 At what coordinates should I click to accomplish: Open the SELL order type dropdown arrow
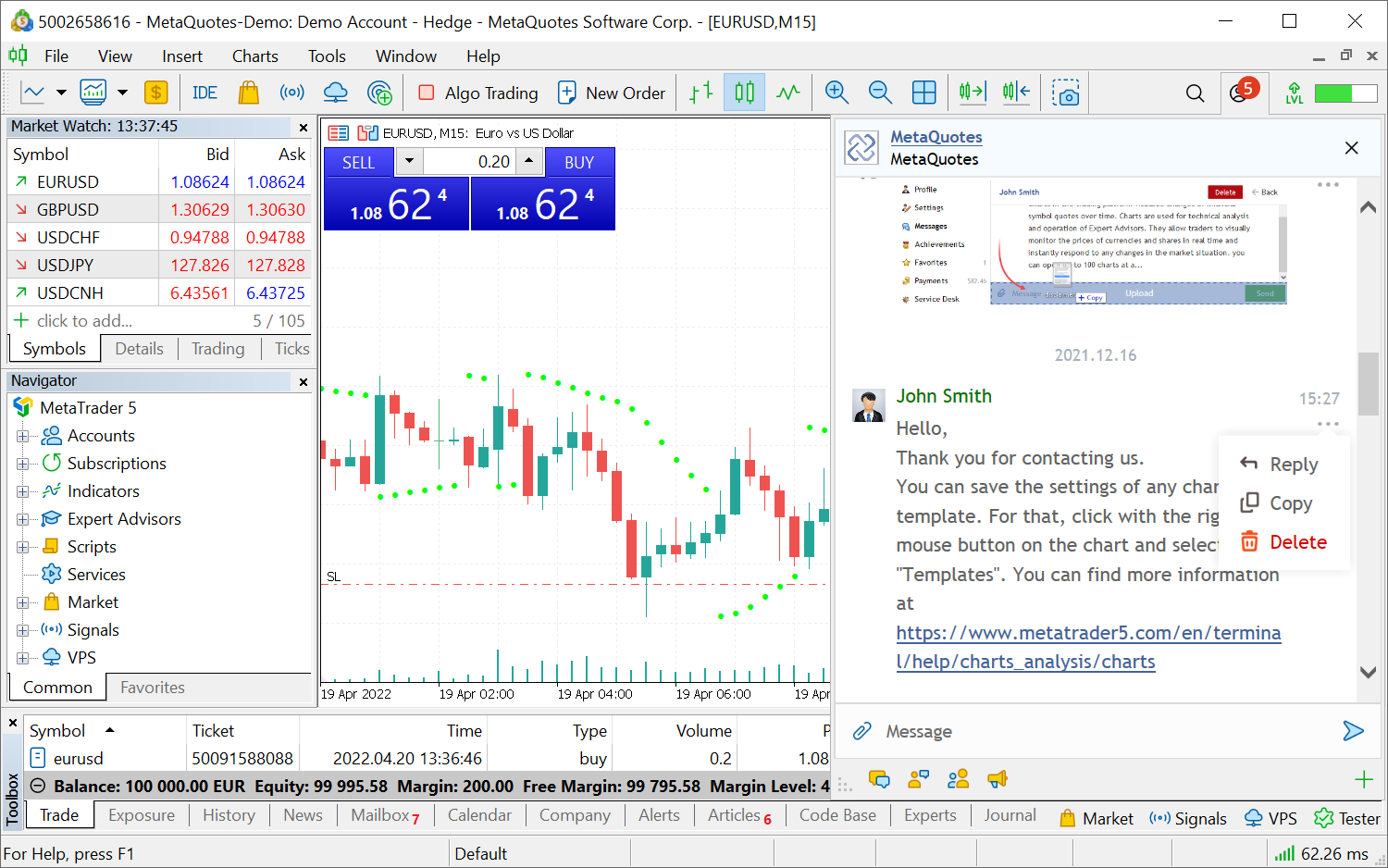click(409, 161)
